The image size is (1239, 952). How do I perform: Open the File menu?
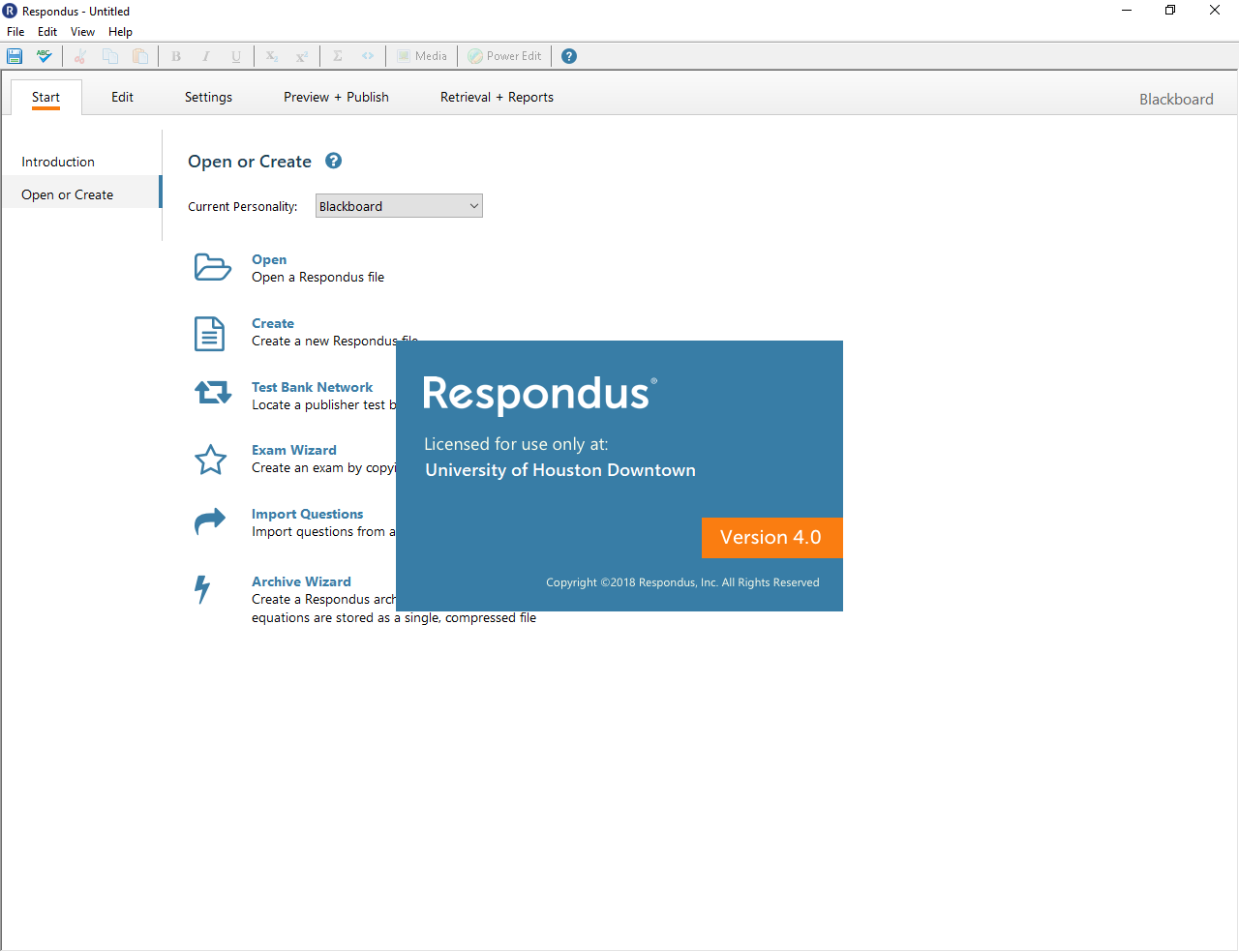(15, 32)
